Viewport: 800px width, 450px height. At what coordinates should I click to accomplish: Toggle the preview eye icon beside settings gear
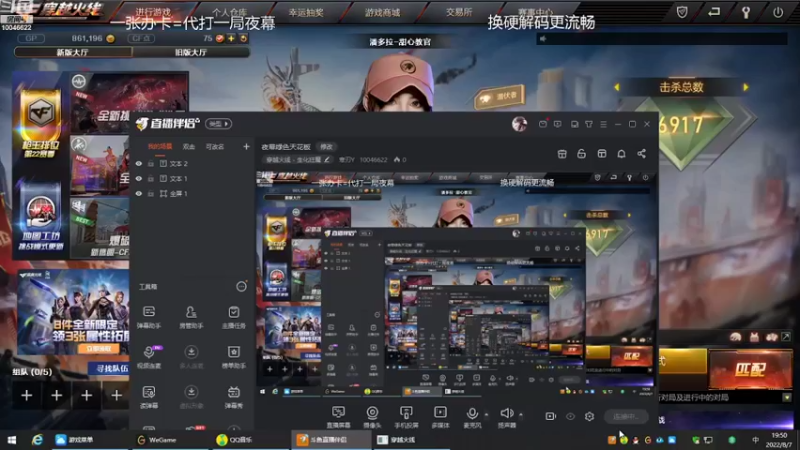click(570, 416)
